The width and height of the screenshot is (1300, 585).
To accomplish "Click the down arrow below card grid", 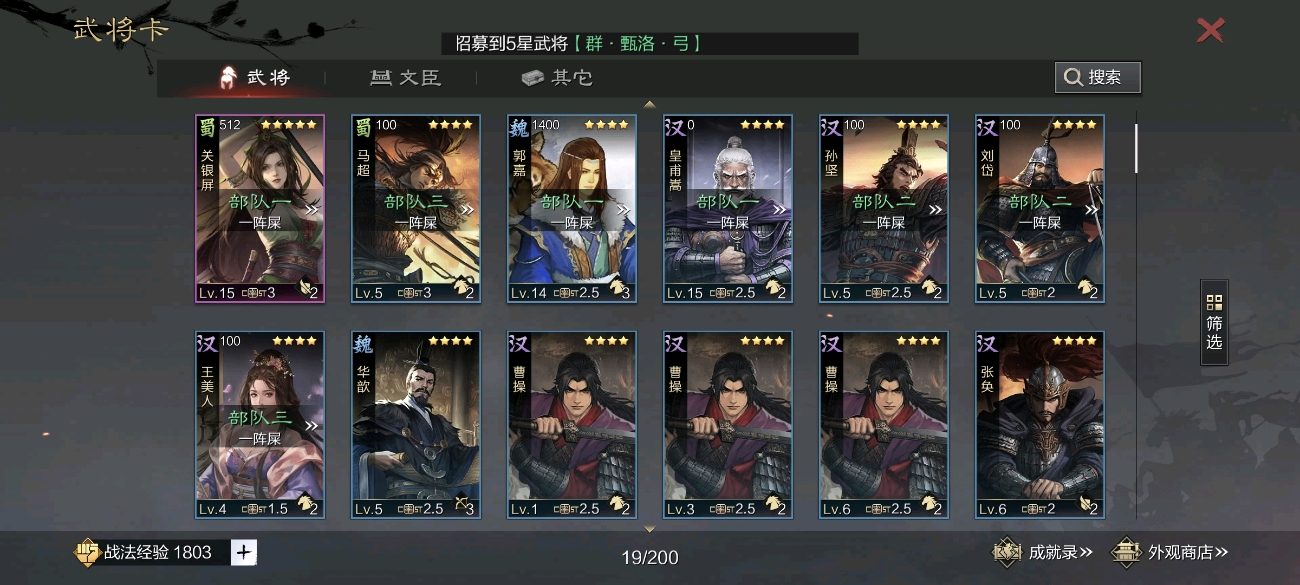I will [649, 529].
